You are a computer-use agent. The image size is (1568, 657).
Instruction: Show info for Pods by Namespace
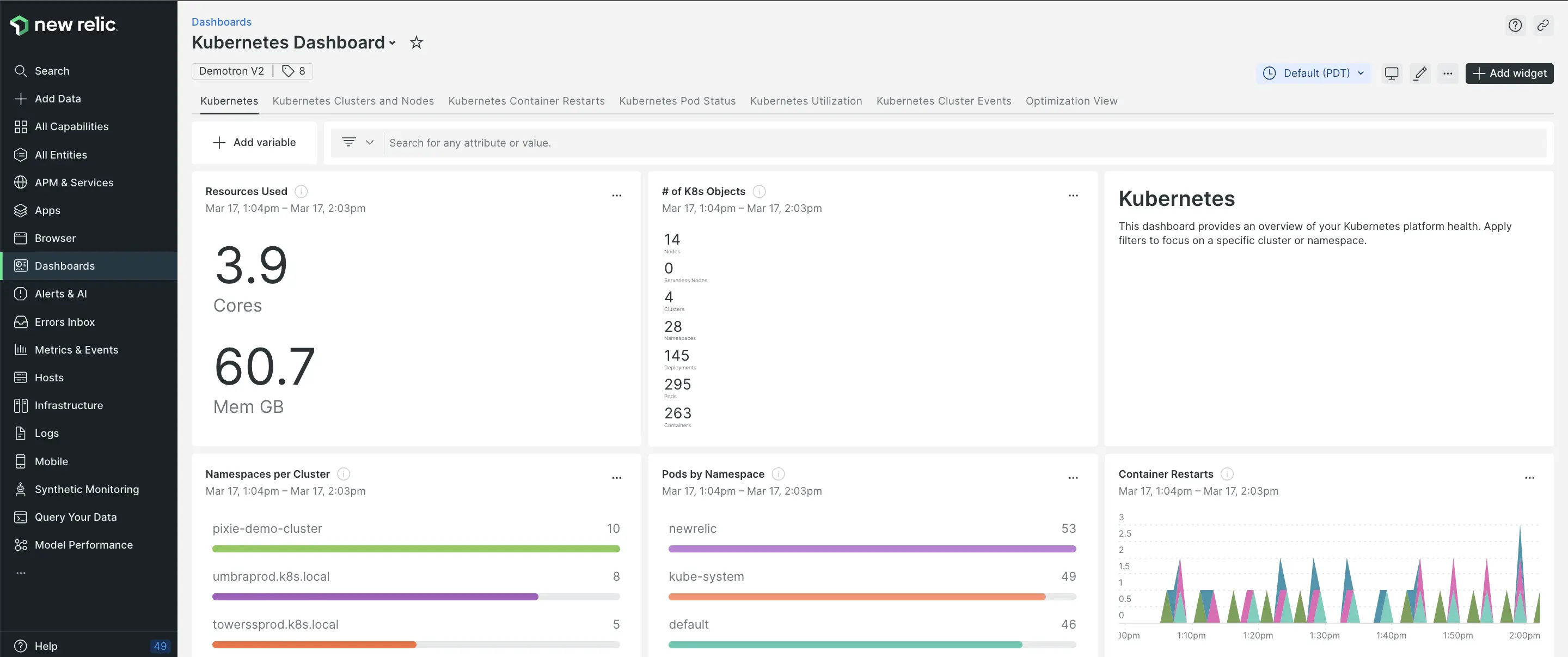point(779,474)
